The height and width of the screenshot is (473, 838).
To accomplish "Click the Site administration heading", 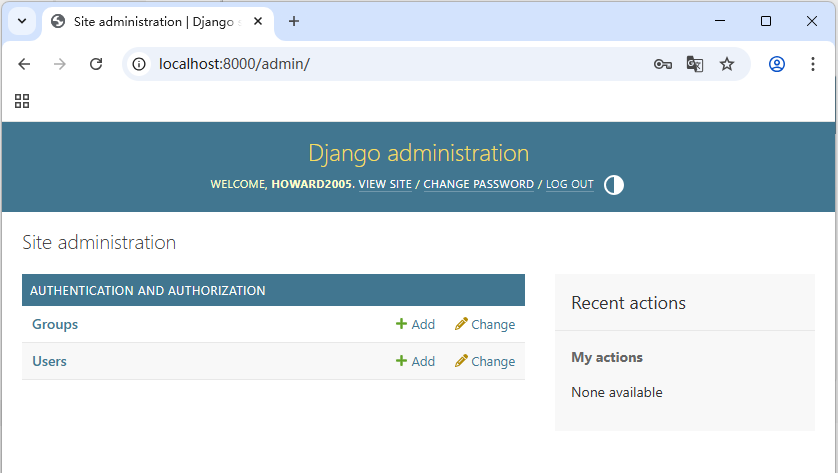I will click(x=99, y=243).
